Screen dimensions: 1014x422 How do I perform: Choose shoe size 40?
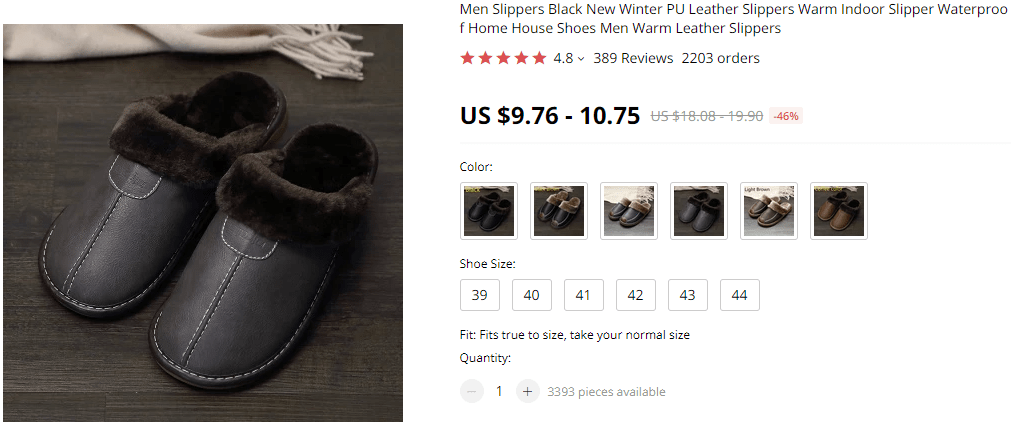click(x=532, y=295)
